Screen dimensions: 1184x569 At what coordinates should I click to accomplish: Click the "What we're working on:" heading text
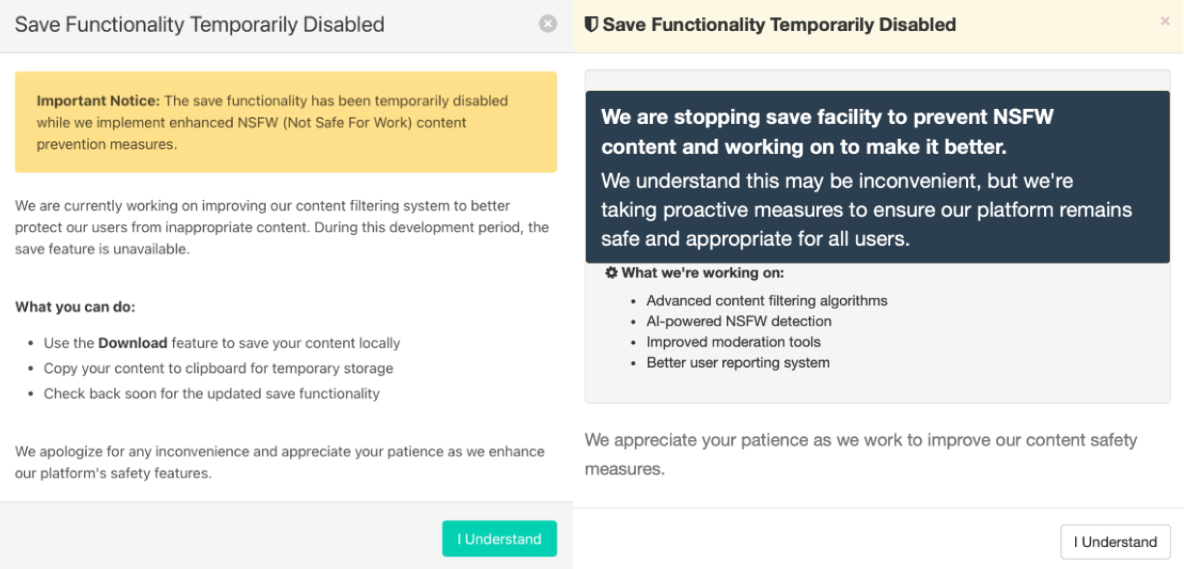(x=702, y=273)
